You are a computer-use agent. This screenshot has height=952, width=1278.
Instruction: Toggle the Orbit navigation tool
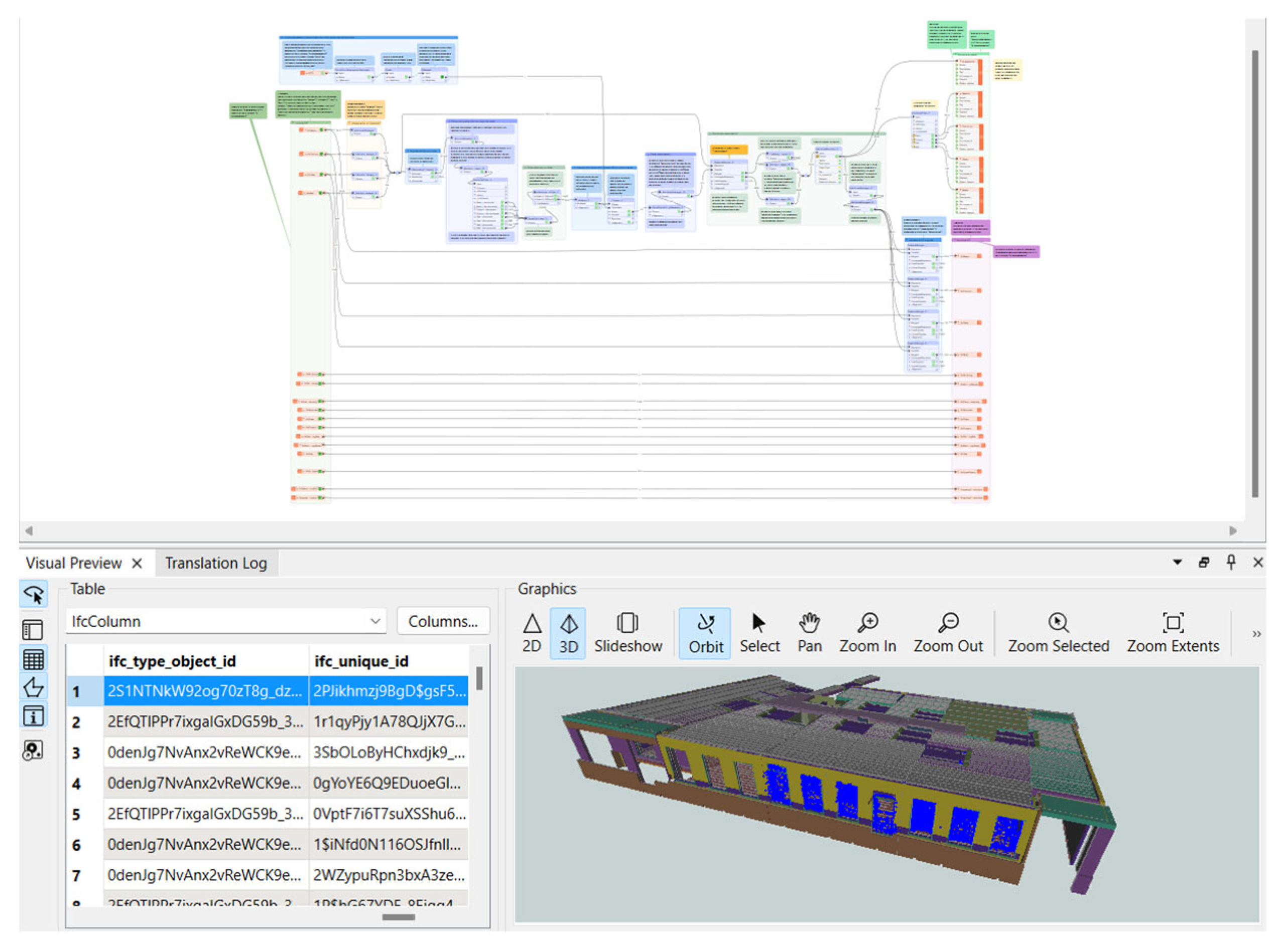(705, 633)
